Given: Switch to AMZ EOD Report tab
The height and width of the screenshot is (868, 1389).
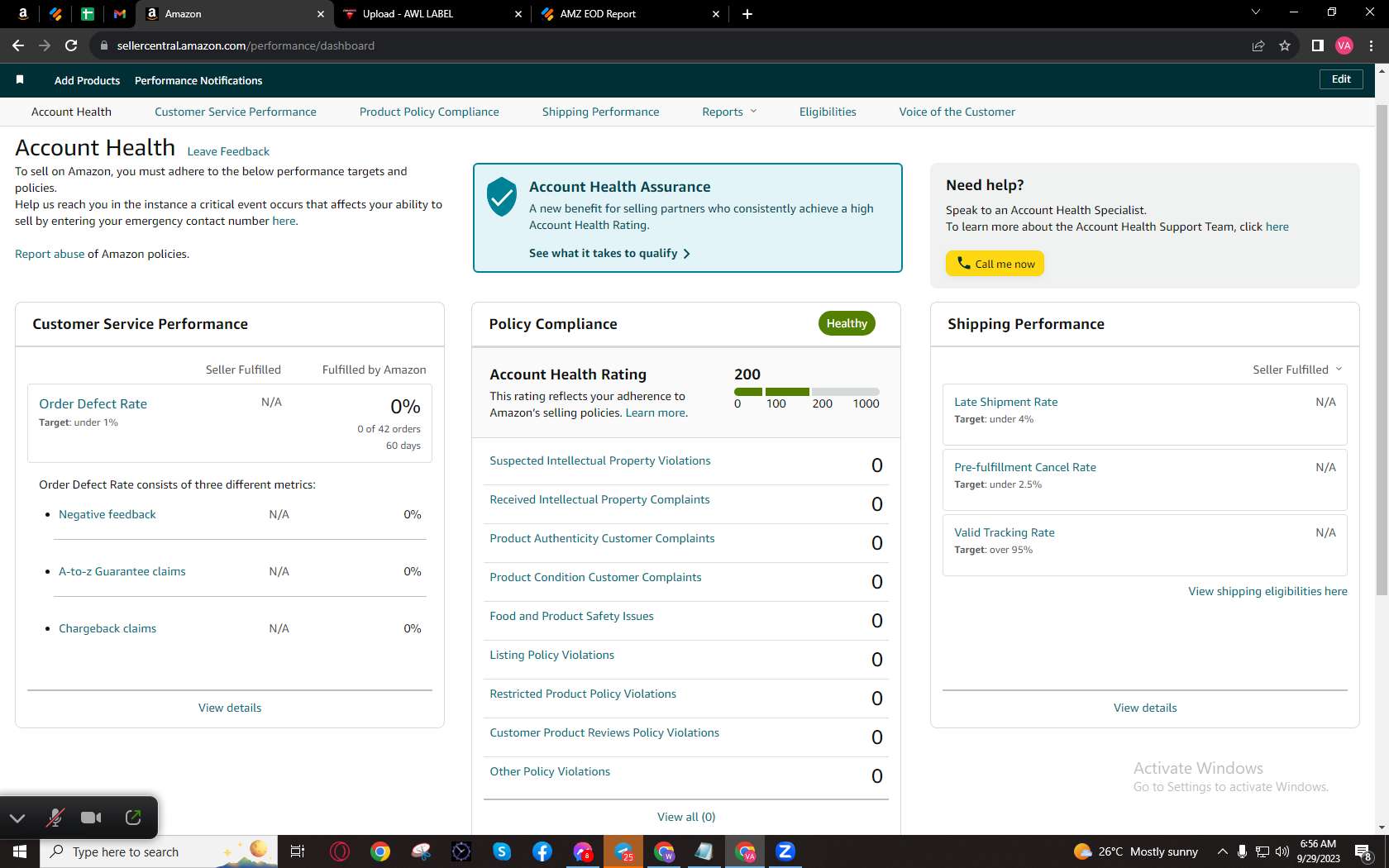Looking at the screenshot, I should [x=630, y=13].
